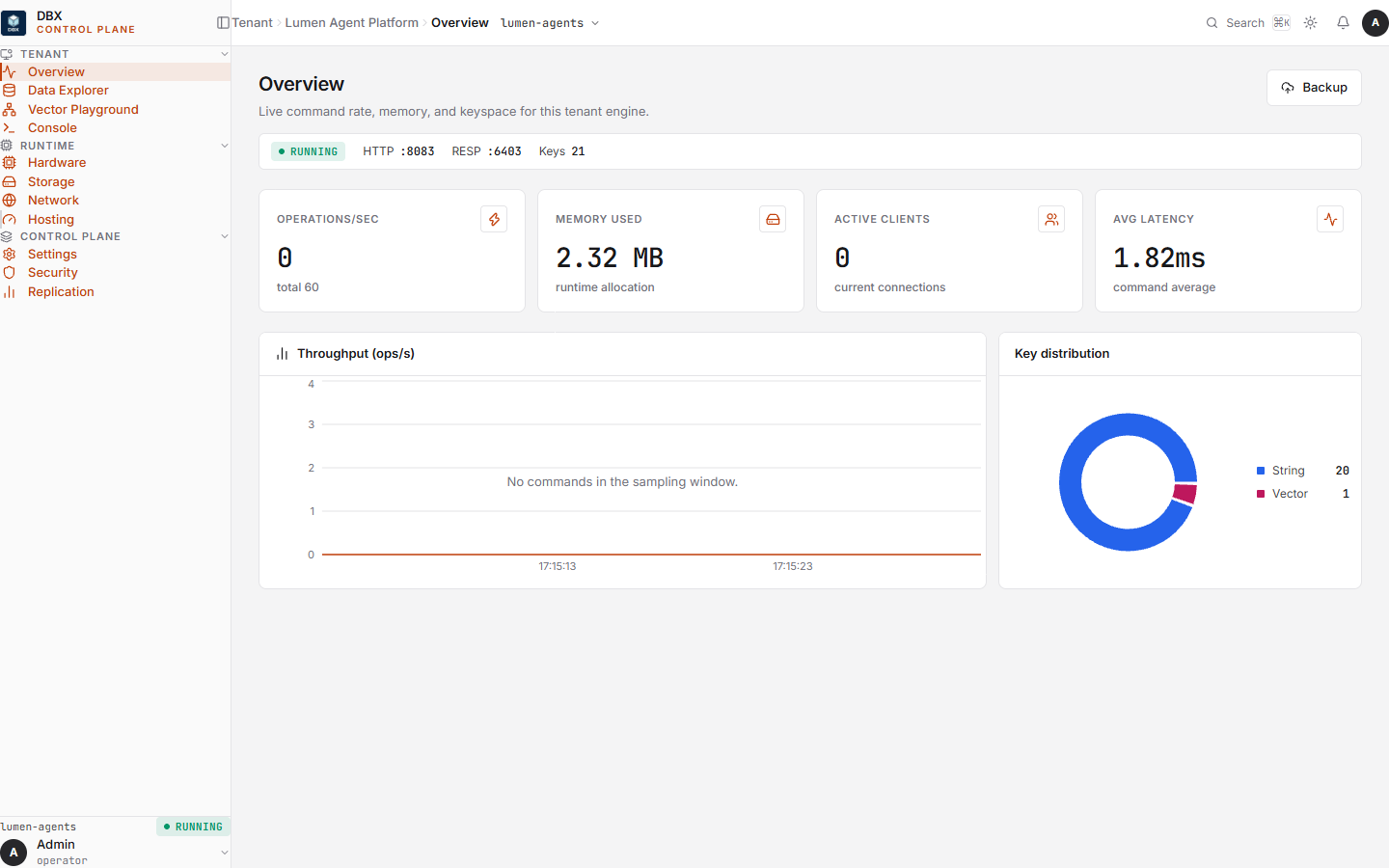The width and height of the screenshot is (1389, 868).
Task: Open the top-right user avatar
Action: [1375, 23]
